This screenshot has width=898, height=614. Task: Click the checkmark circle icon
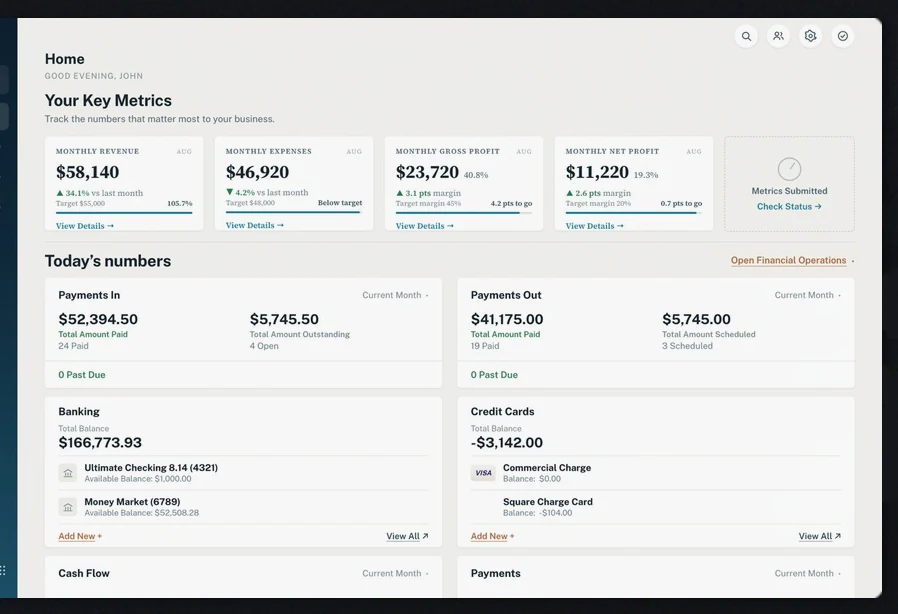tap(842, 36)
